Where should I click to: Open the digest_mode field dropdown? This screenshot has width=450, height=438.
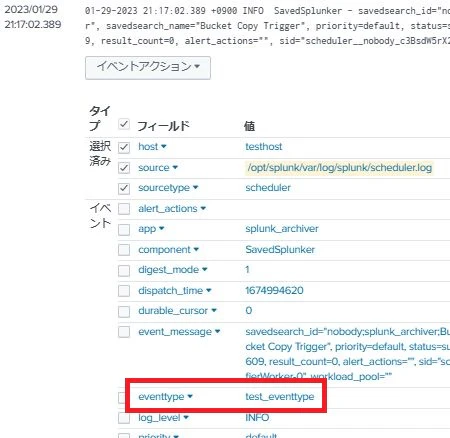click(x=173, y=269)
